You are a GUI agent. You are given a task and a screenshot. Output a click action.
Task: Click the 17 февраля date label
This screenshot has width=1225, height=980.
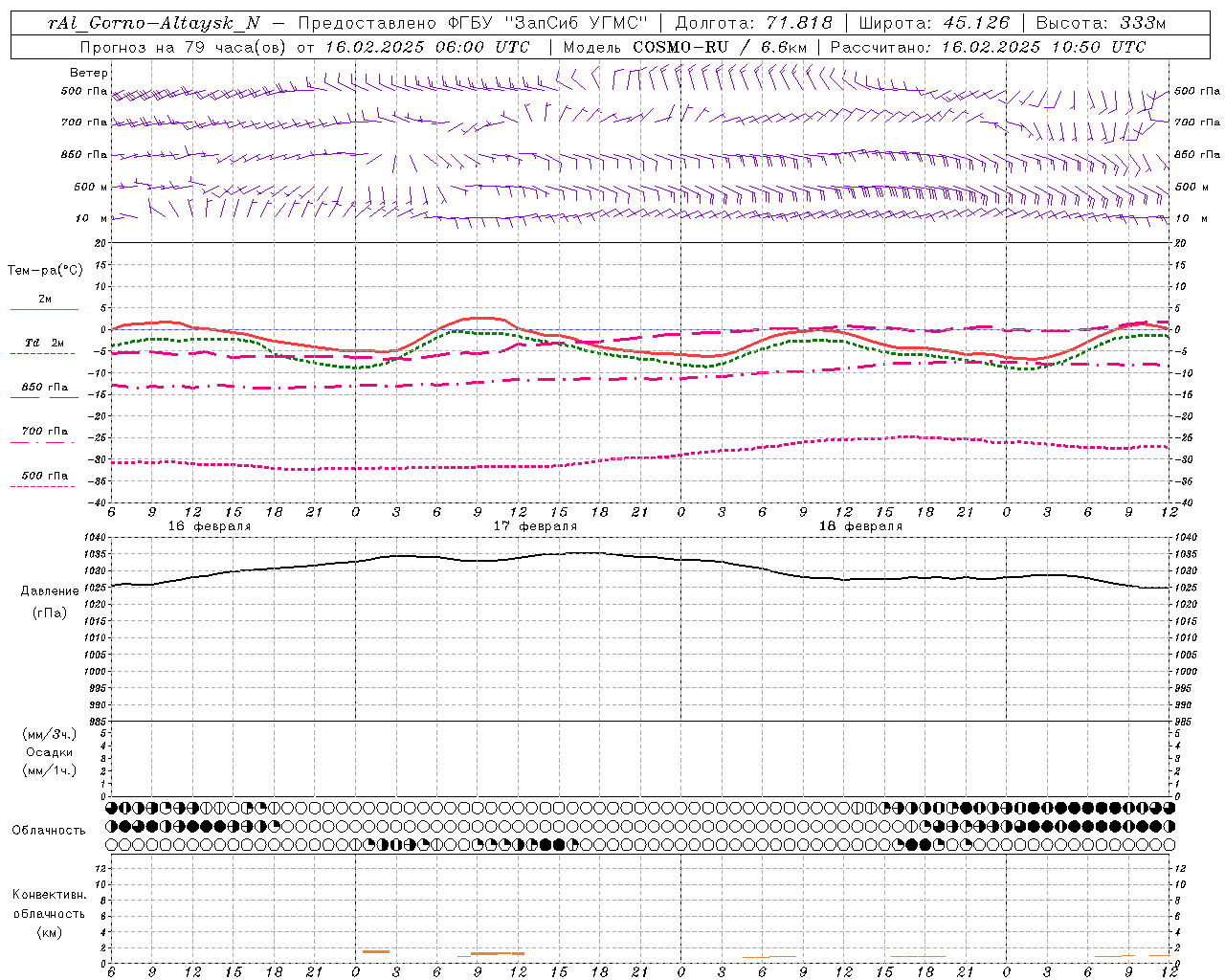[535, 526]
